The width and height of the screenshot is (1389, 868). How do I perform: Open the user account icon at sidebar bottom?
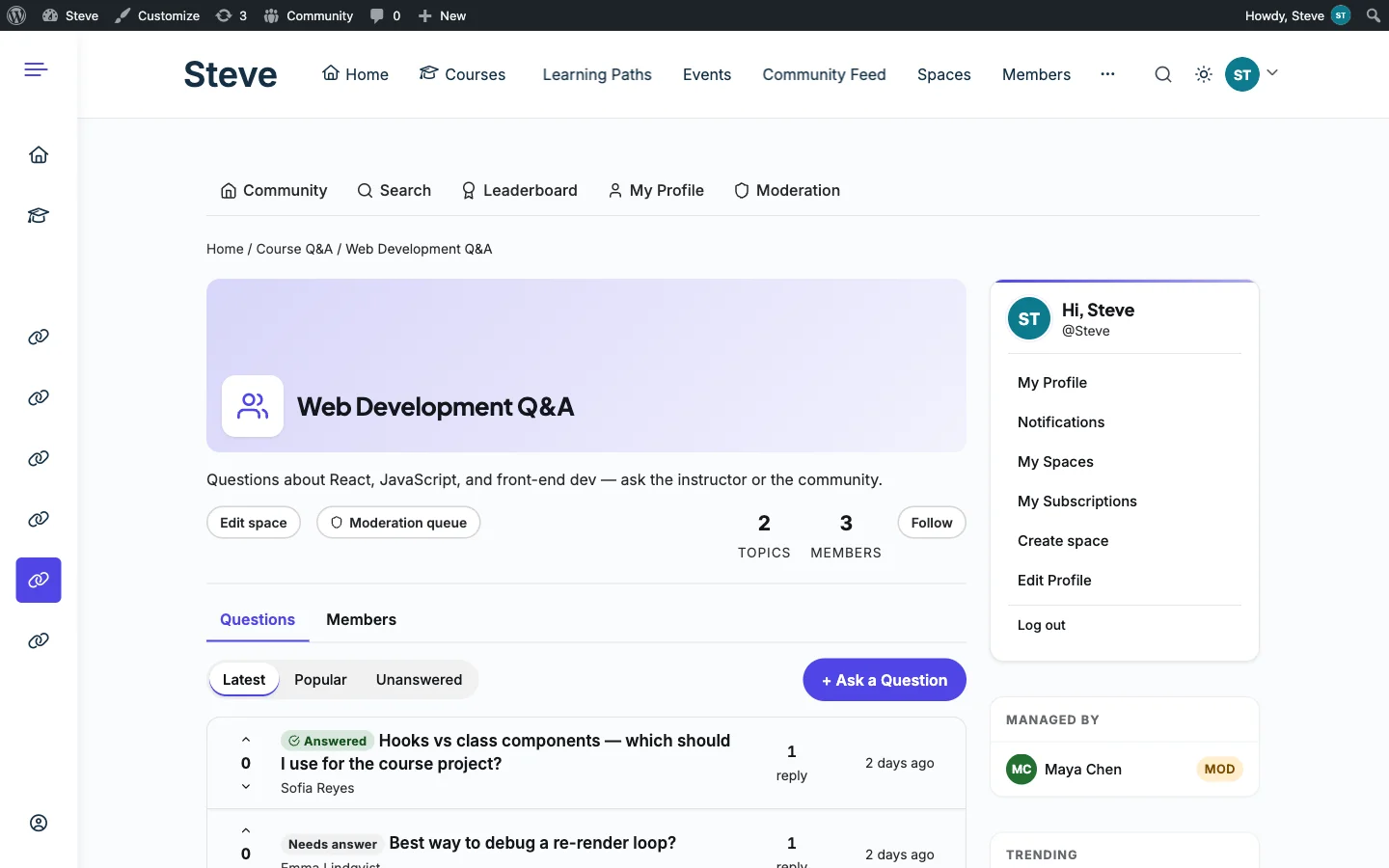pos(39,823)
